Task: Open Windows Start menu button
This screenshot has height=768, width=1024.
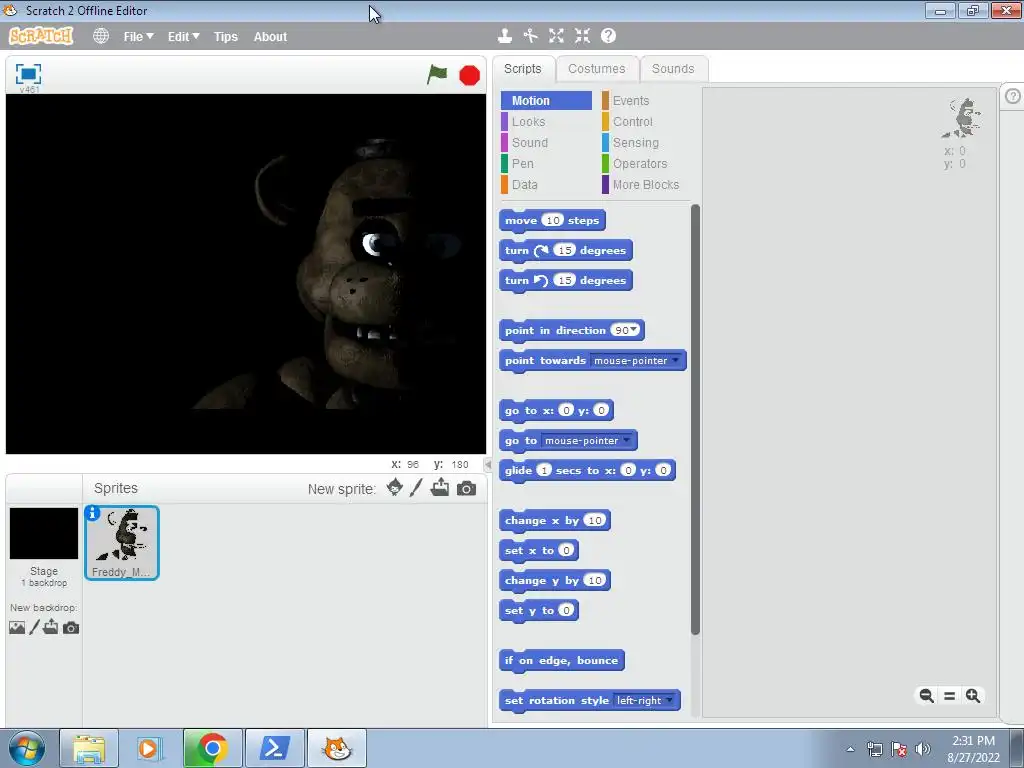Action: point(26,748)
